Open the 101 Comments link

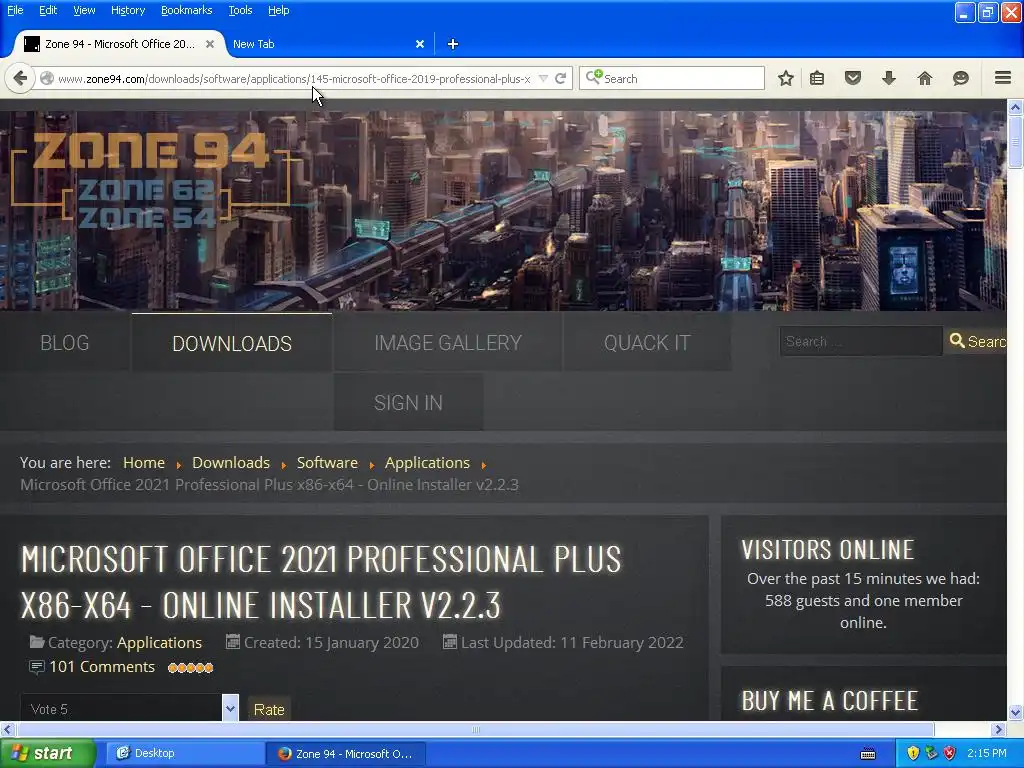[x=102, y=667]
